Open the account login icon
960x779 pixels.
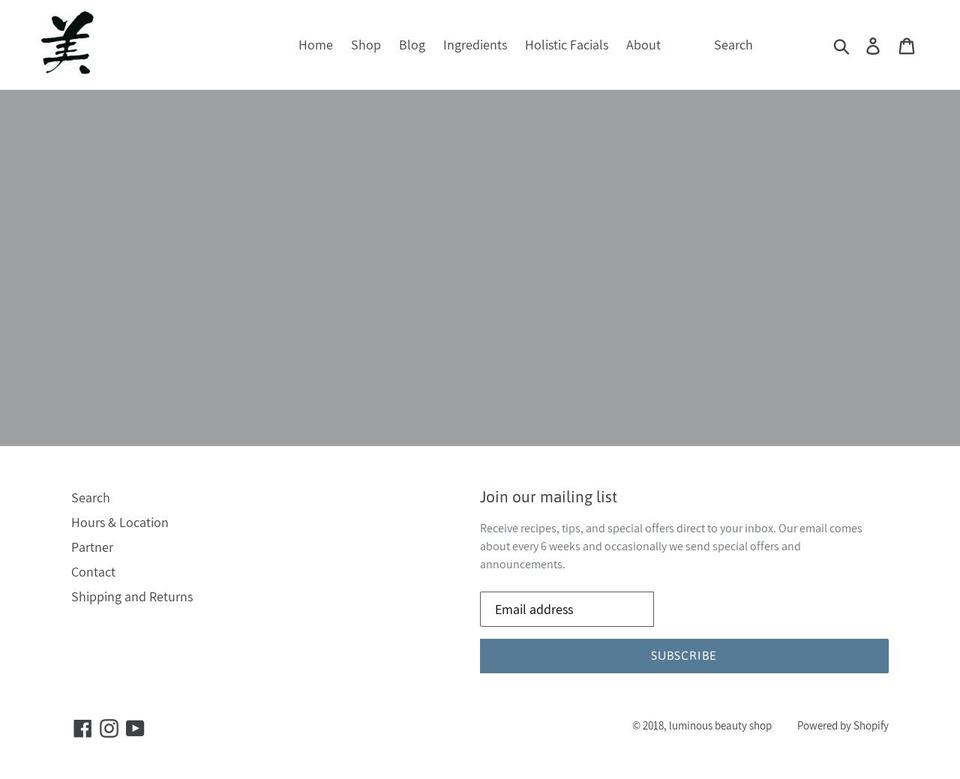coord(873,46)
